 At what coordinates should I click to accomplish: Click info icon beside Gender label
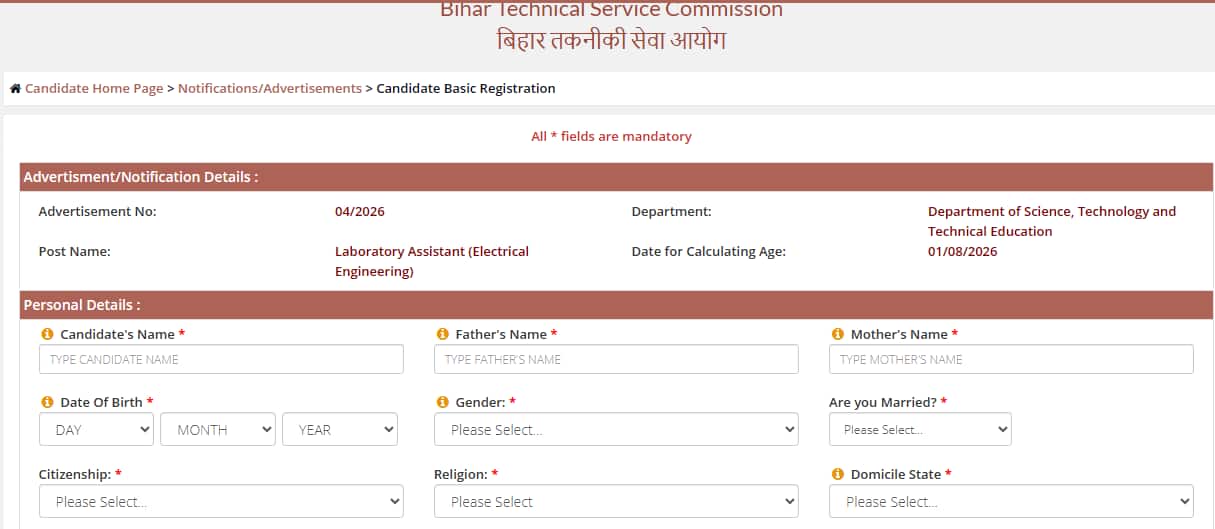(442, 402)
